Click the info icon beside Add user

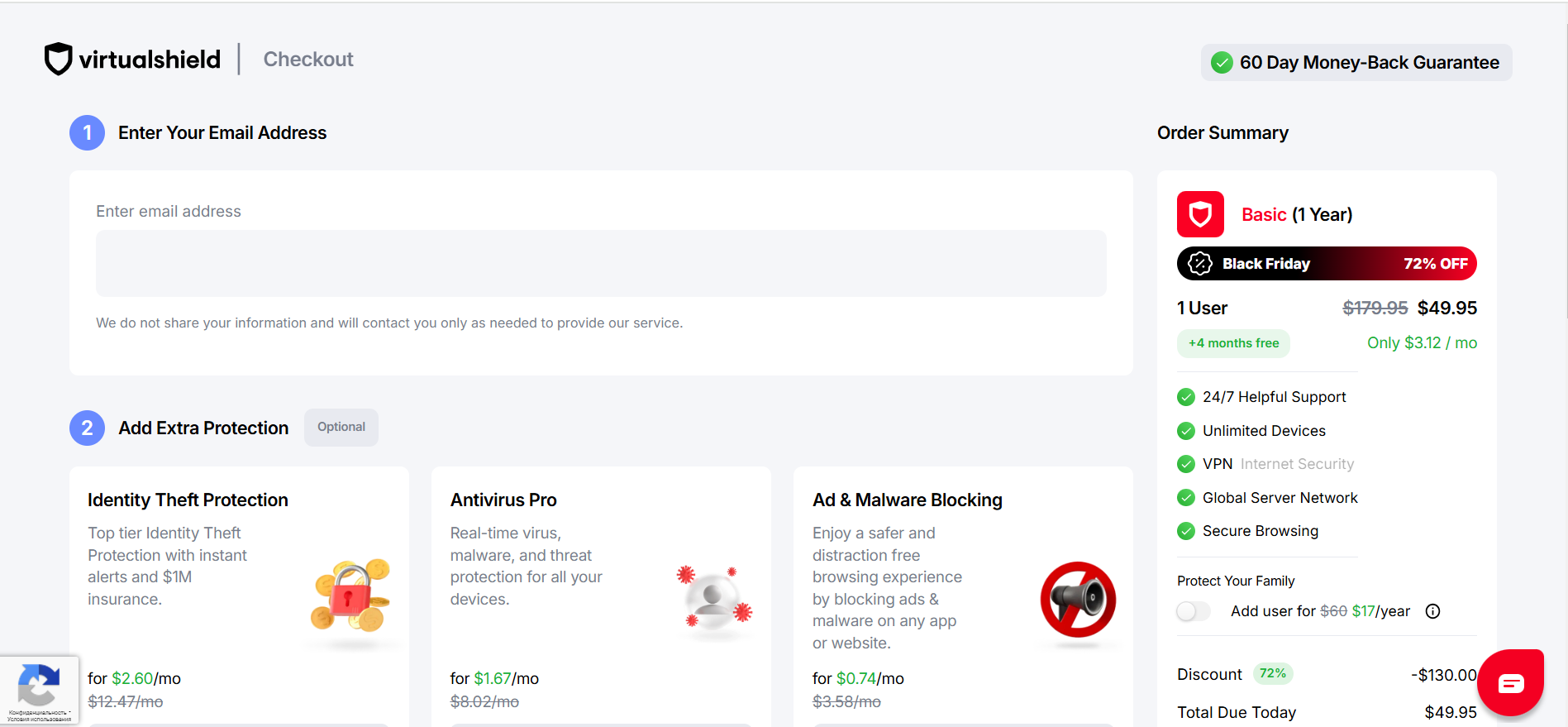1432,611
